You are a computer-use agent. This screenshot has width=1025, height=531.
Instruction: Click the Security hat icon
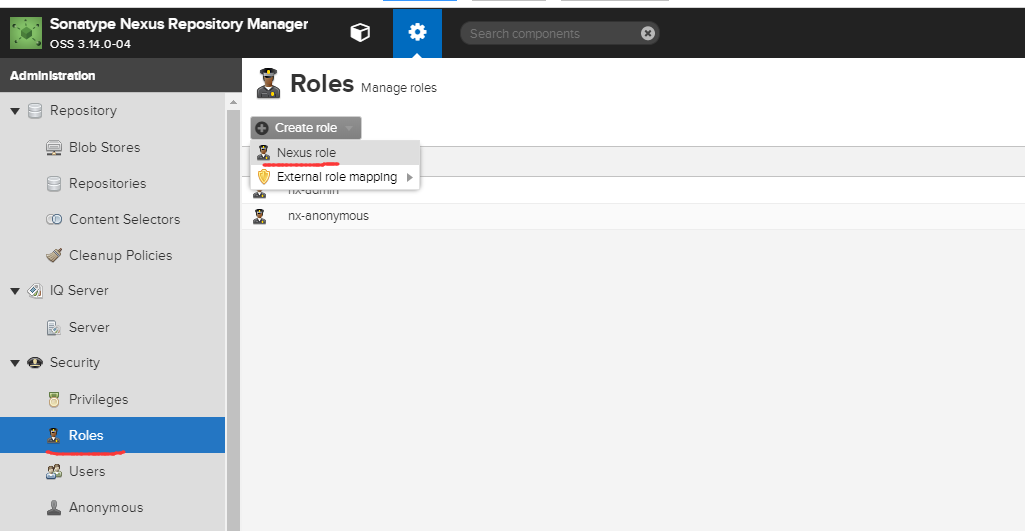click(35, 362)
